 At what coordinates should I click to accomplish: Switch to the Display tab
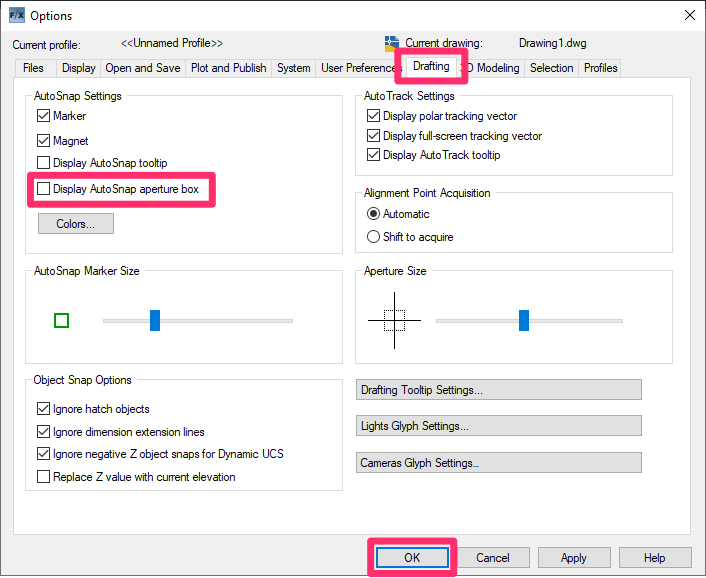[x=78, y=68]
